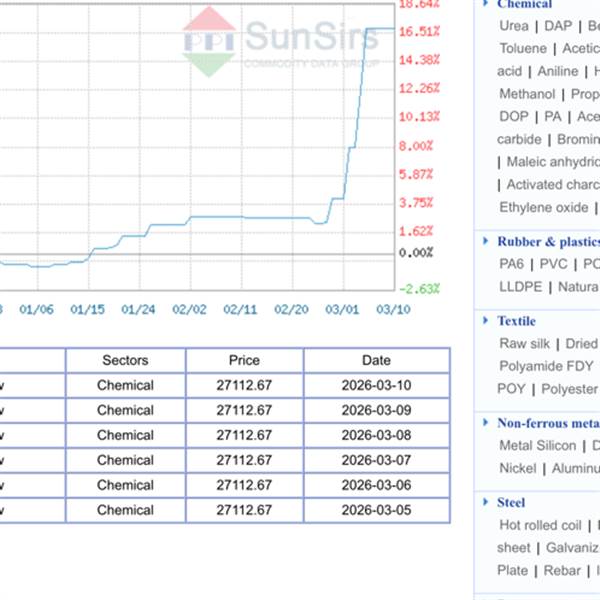Open the PA6 link

[x=511, y=264]
